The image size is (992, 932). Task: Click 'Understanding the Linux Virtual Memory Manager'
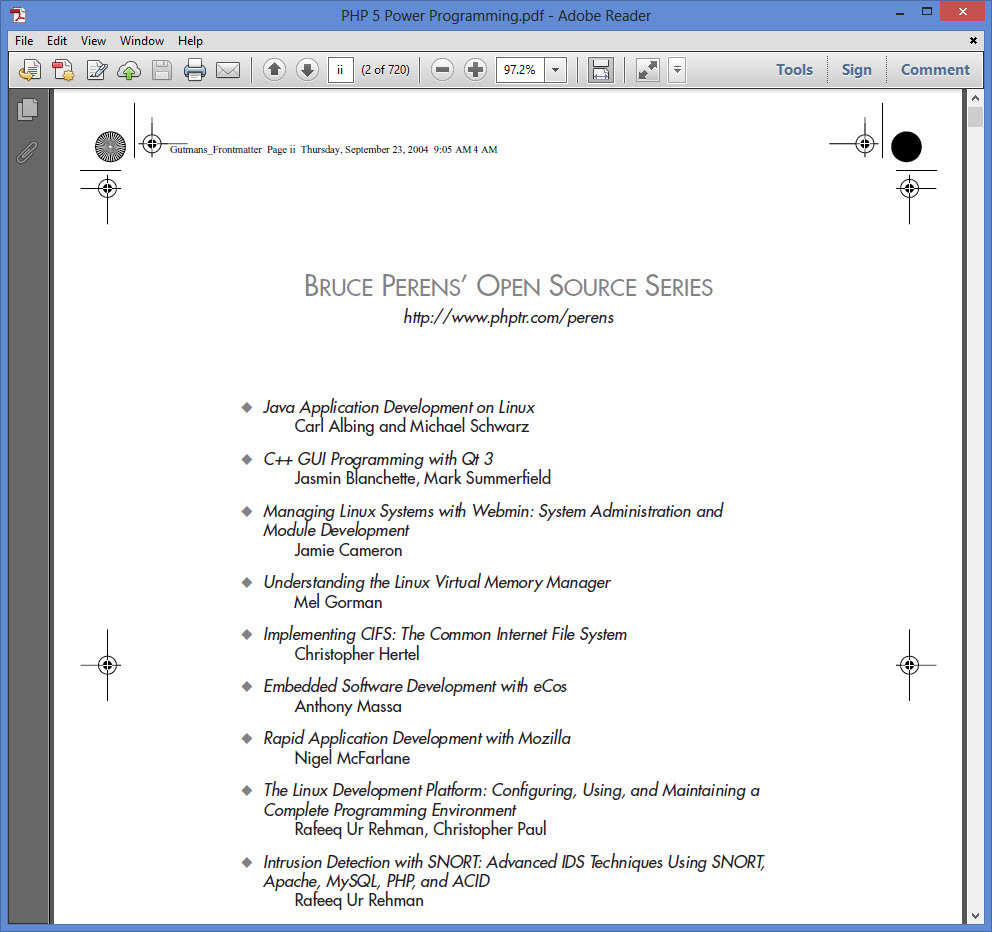437,582
